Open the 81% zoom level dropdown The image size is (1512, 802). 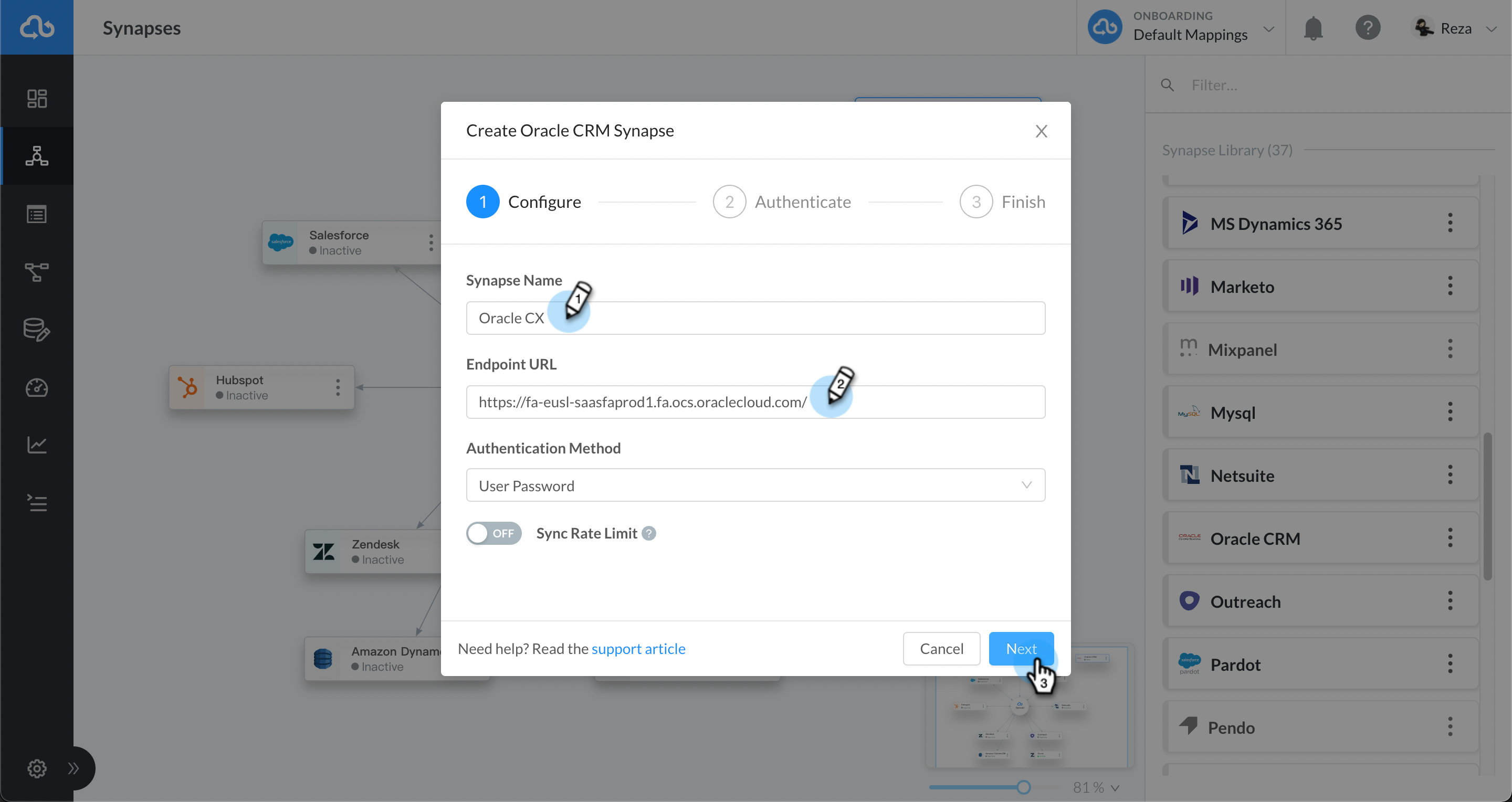[1095, 787]
